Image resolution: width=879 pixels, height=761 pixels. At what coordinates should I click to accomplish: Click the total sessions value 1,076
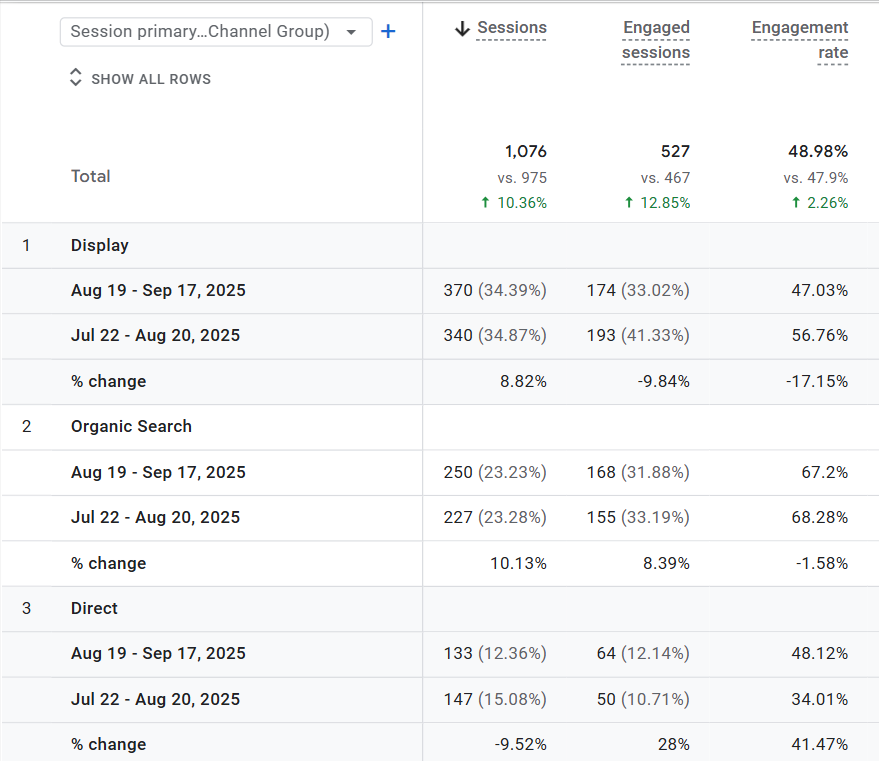[525, 152]
